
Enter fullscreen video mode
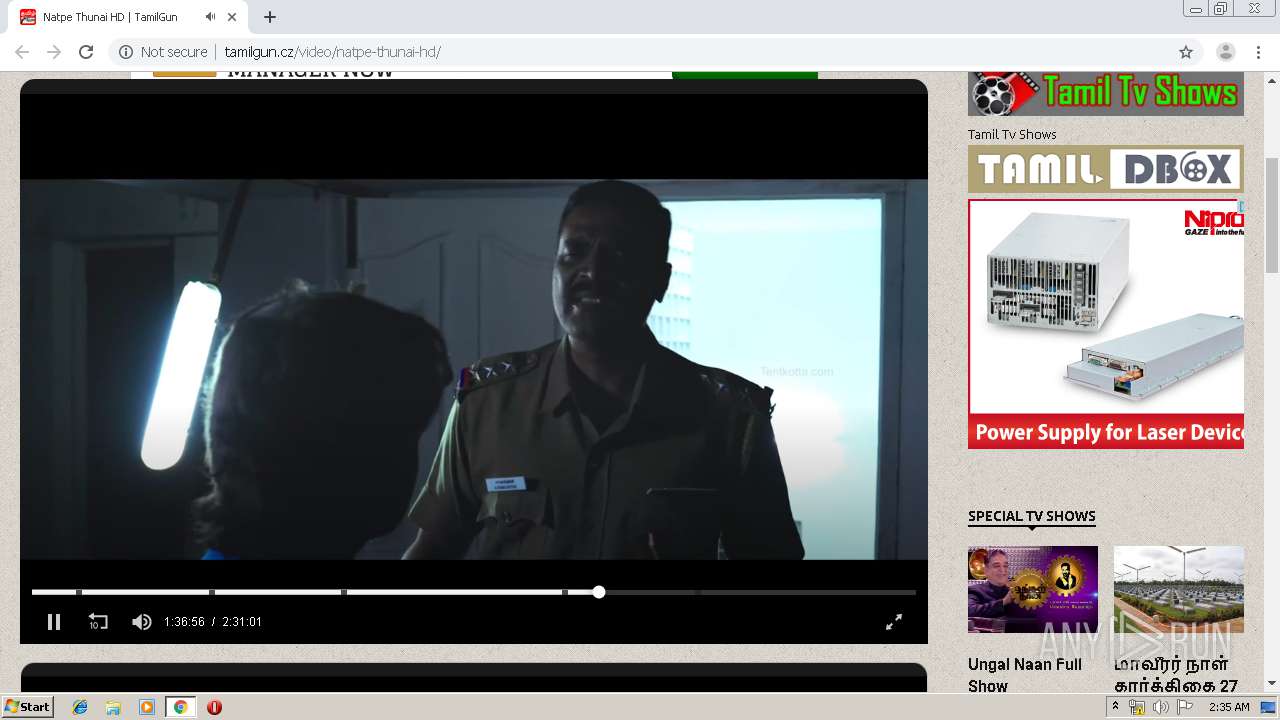click(x=894, y=622)
